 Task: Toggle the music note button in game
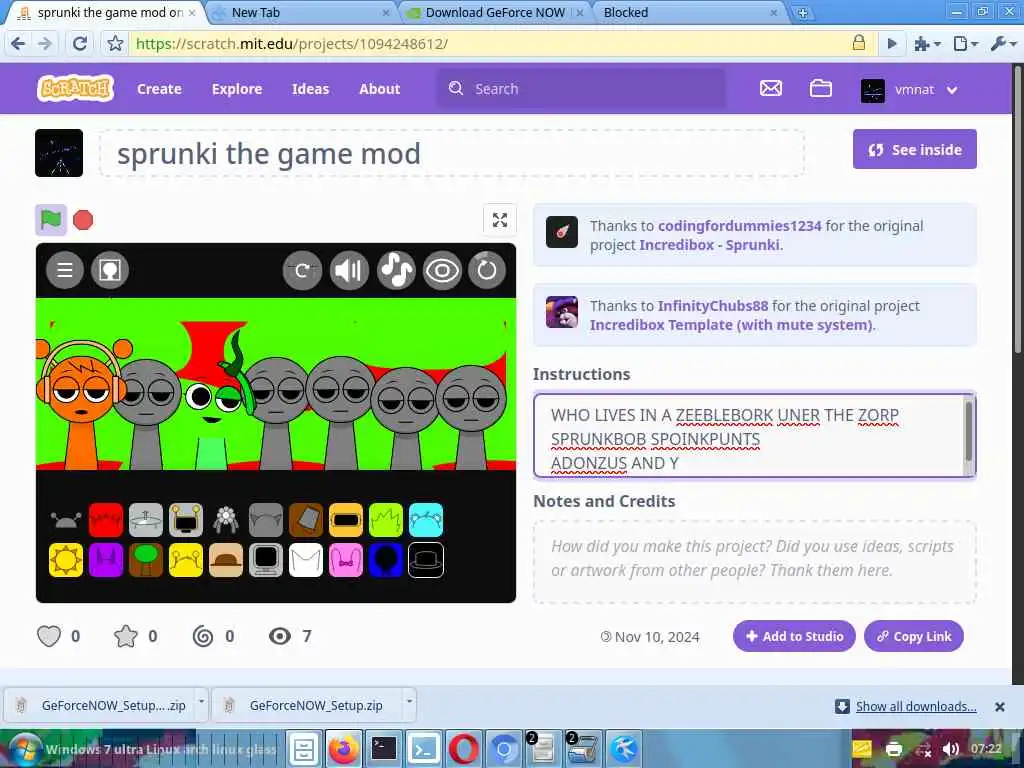point(396,270)
